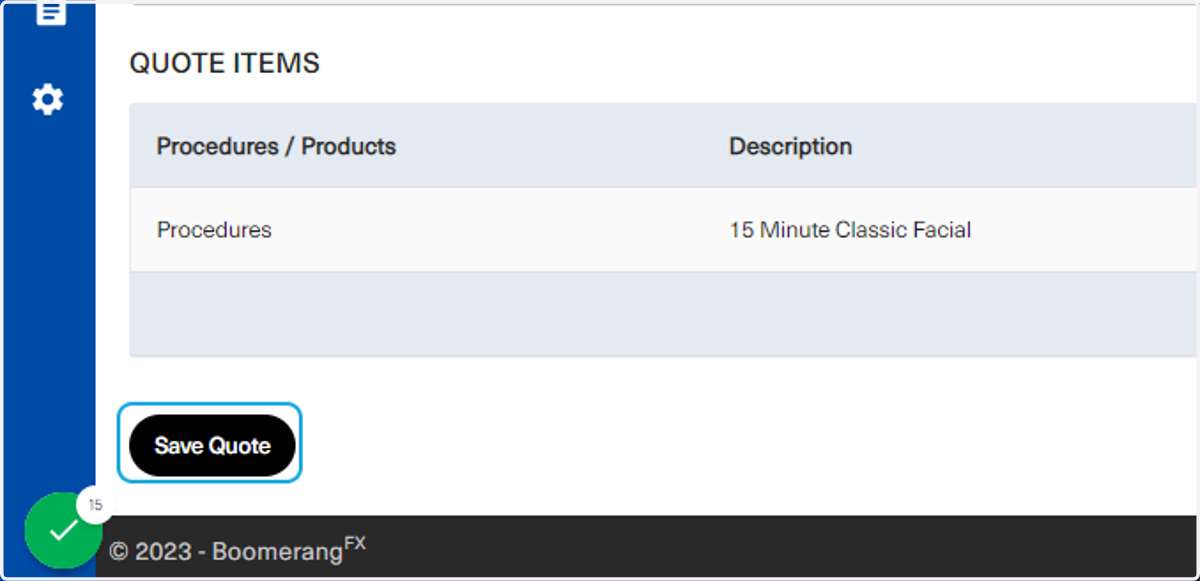Click the Boomerang brand name in the footer
Viewport: 1200px width, 581px height.
click(275, 551)
